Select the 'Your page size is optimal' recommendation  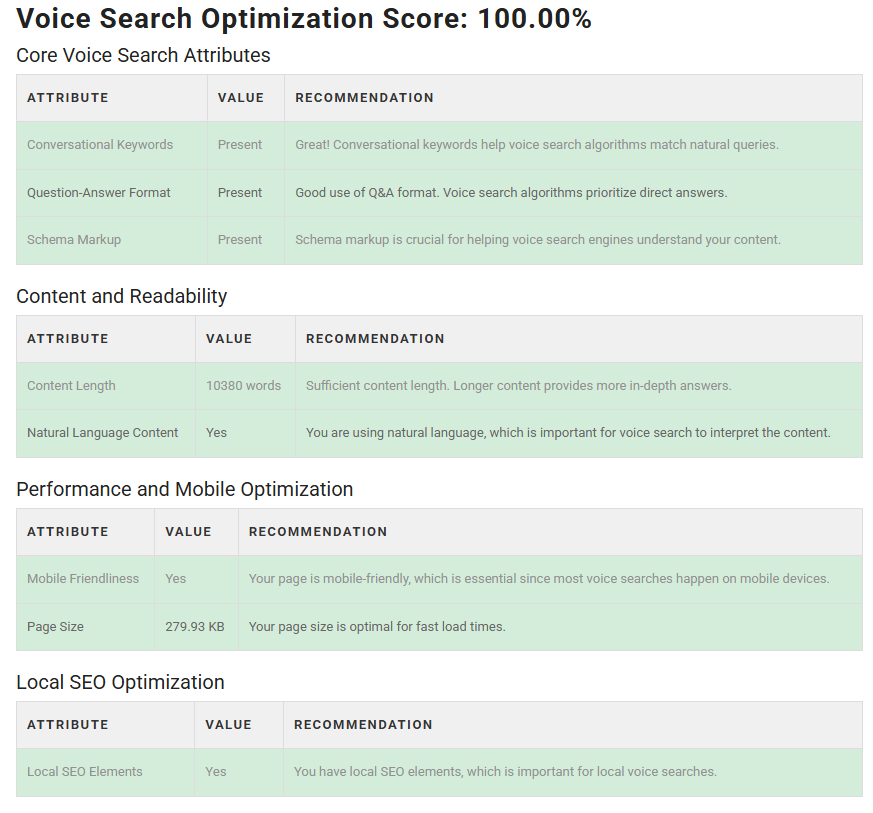377,627
